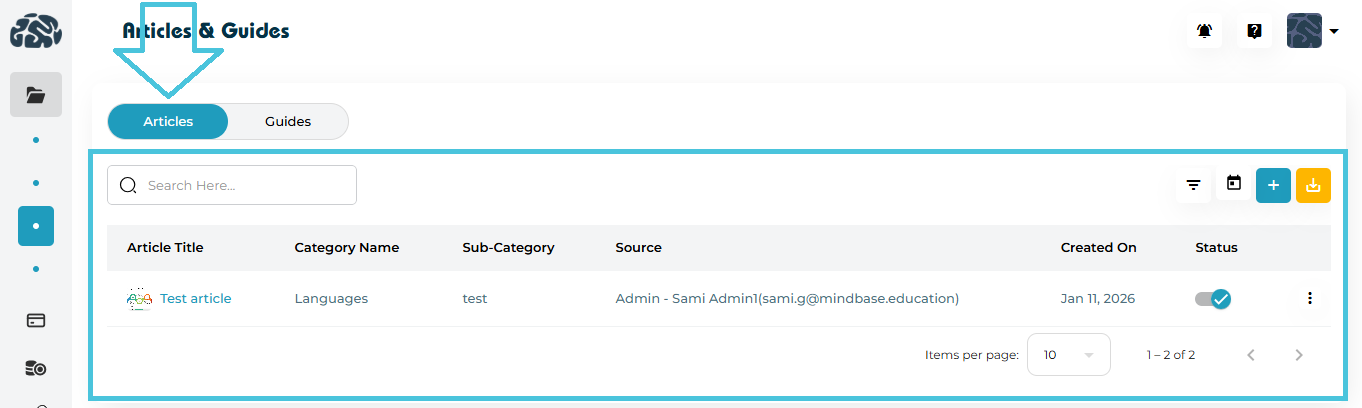Open the help question mark icon
The width and height of the screenshot is (1362, 408).
tap(1254, 31)
